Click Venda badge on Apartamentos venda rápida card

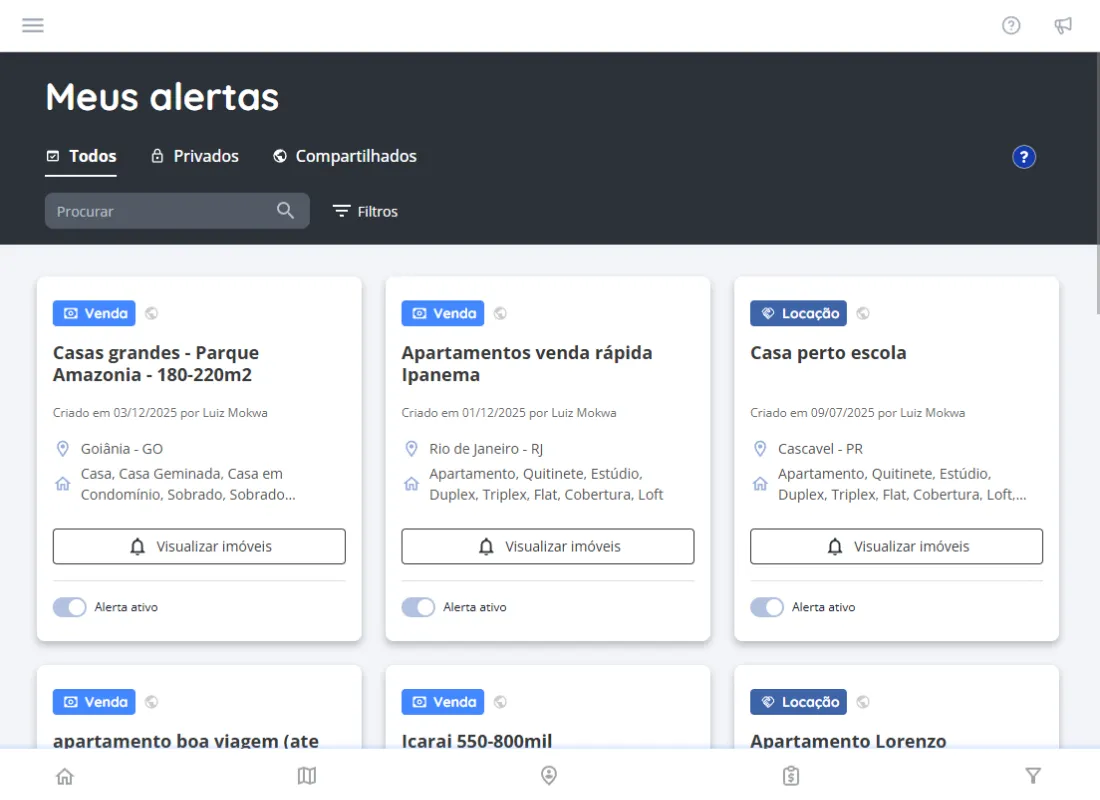[443, 314]
